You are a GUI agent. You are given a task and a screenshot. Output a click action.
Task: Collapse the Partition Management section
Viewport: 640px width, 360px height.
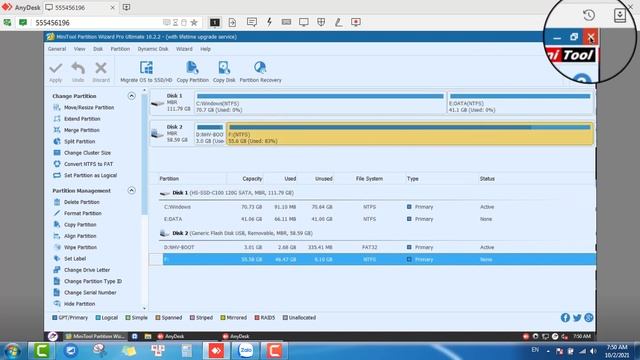(x=131, y=191)
